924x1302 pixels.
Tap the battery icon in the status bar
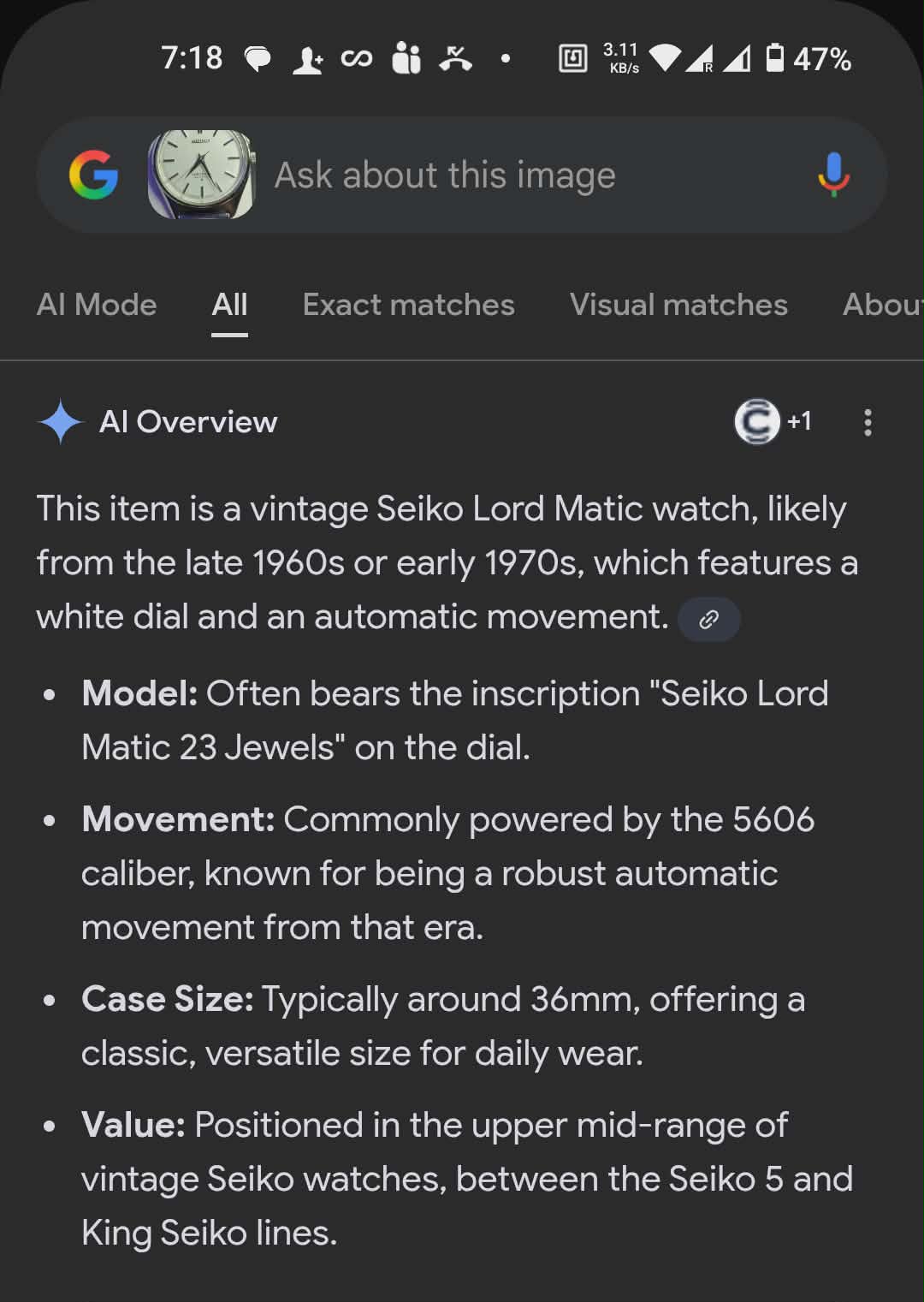click(774, 58)
